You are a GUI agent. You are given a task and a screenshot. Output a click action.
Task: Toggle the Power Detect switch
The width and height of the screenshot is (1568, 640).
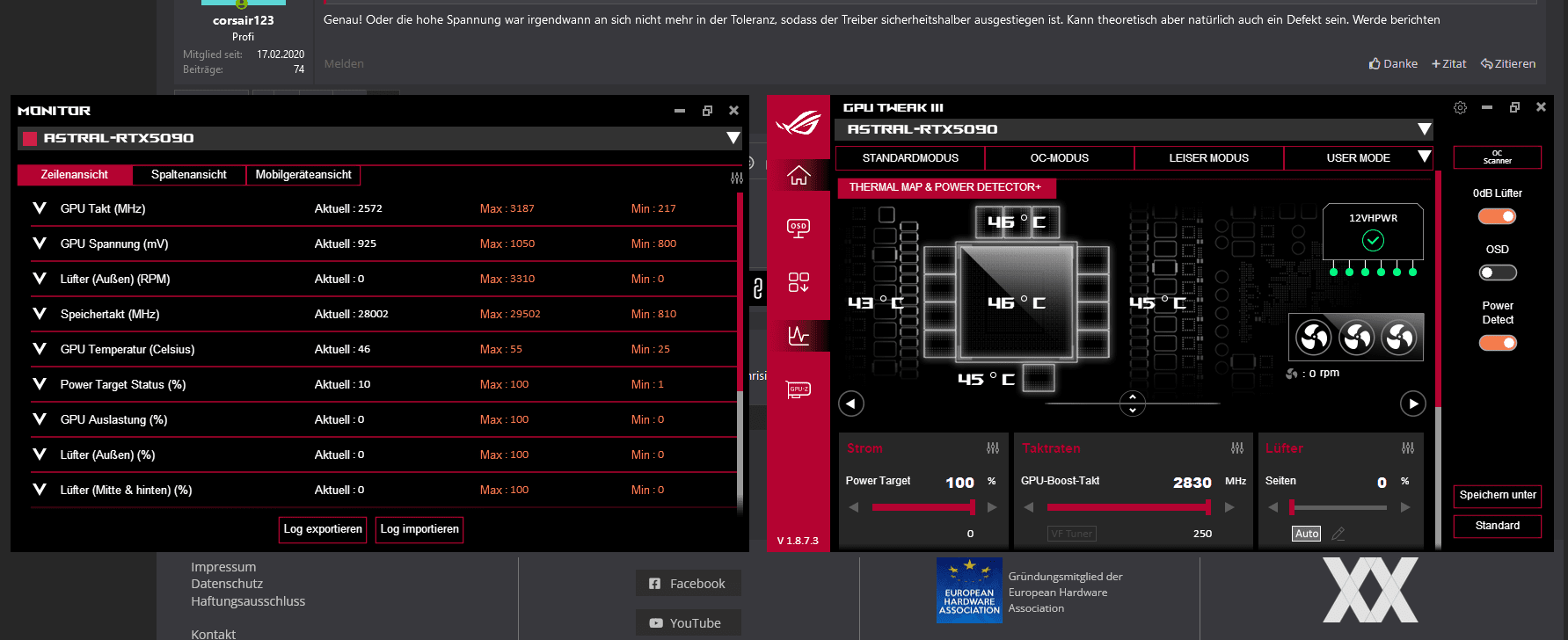(1497, 343)
